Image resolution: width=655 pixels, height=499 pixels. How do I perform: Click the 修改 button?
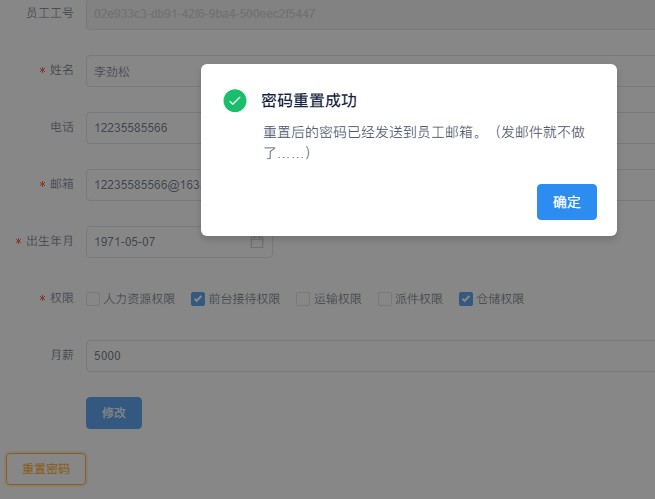(114, 413)
